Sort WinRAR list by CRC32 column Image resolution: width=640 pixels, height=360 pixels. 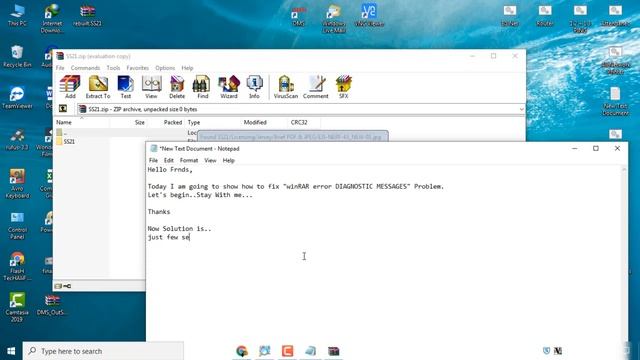point(299,122)
